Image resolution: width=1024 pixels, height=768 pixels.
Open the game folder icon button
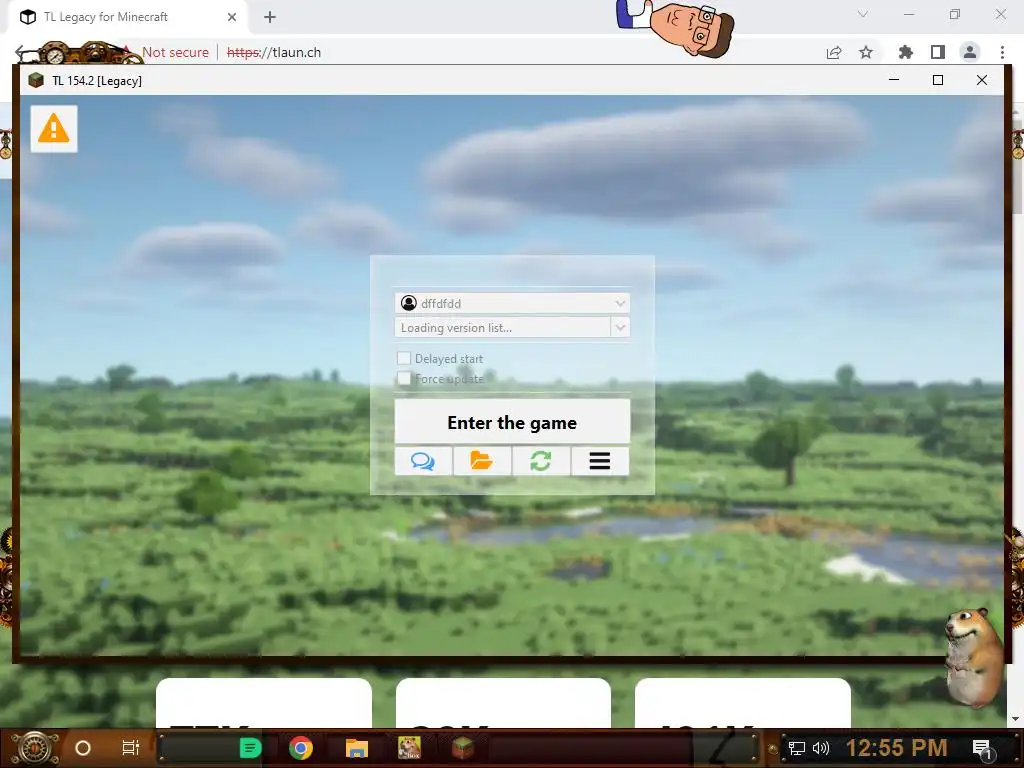[x=482, y=461]
